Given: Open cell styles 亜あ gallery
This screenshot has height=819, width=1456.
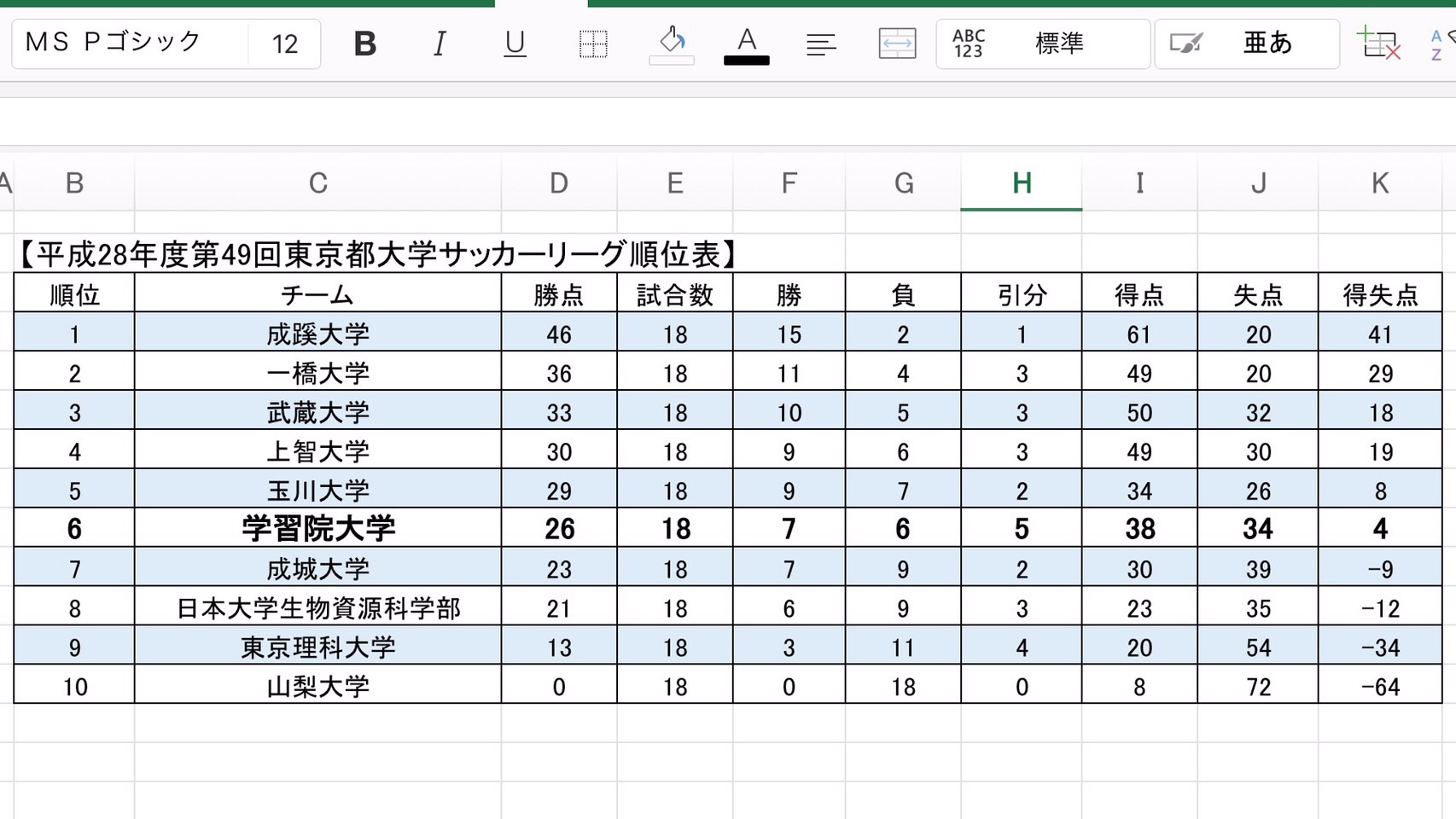Looking at the screenshot, I should pyautogui.click(x=1247, y=44).
